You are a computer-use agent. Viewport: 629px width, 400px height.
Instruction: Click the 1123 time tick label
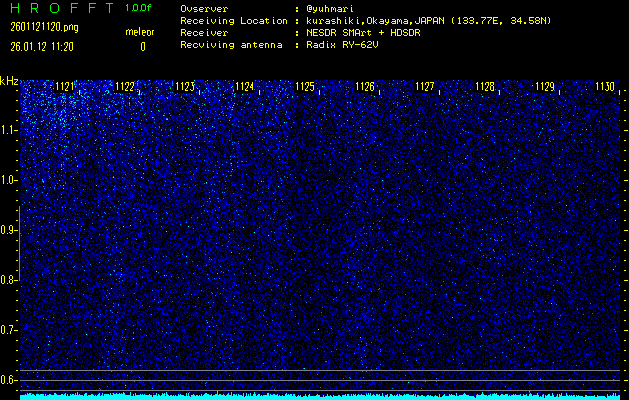click(185, 87)
